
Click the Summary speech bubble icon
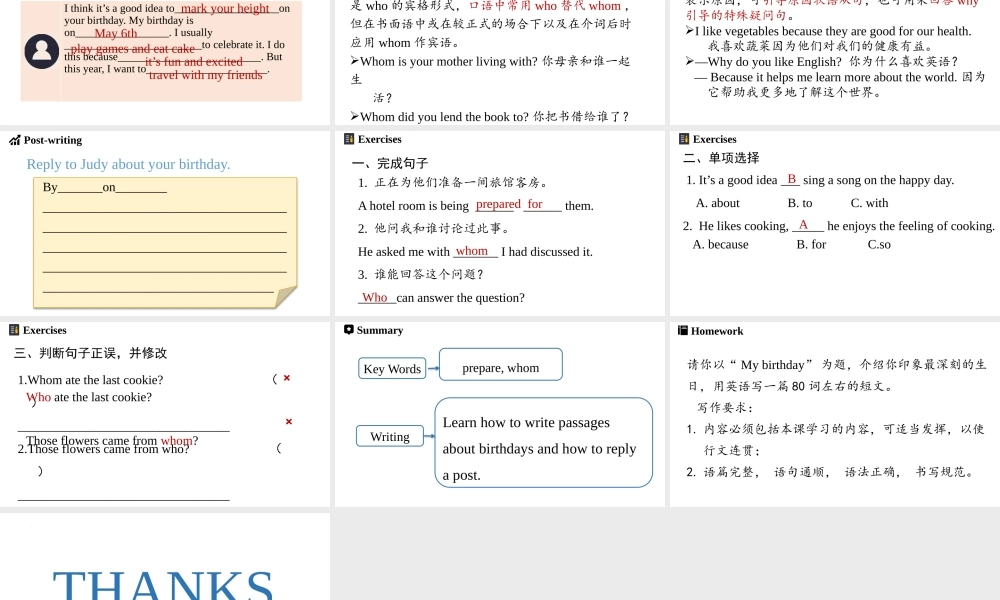(349, 330)
